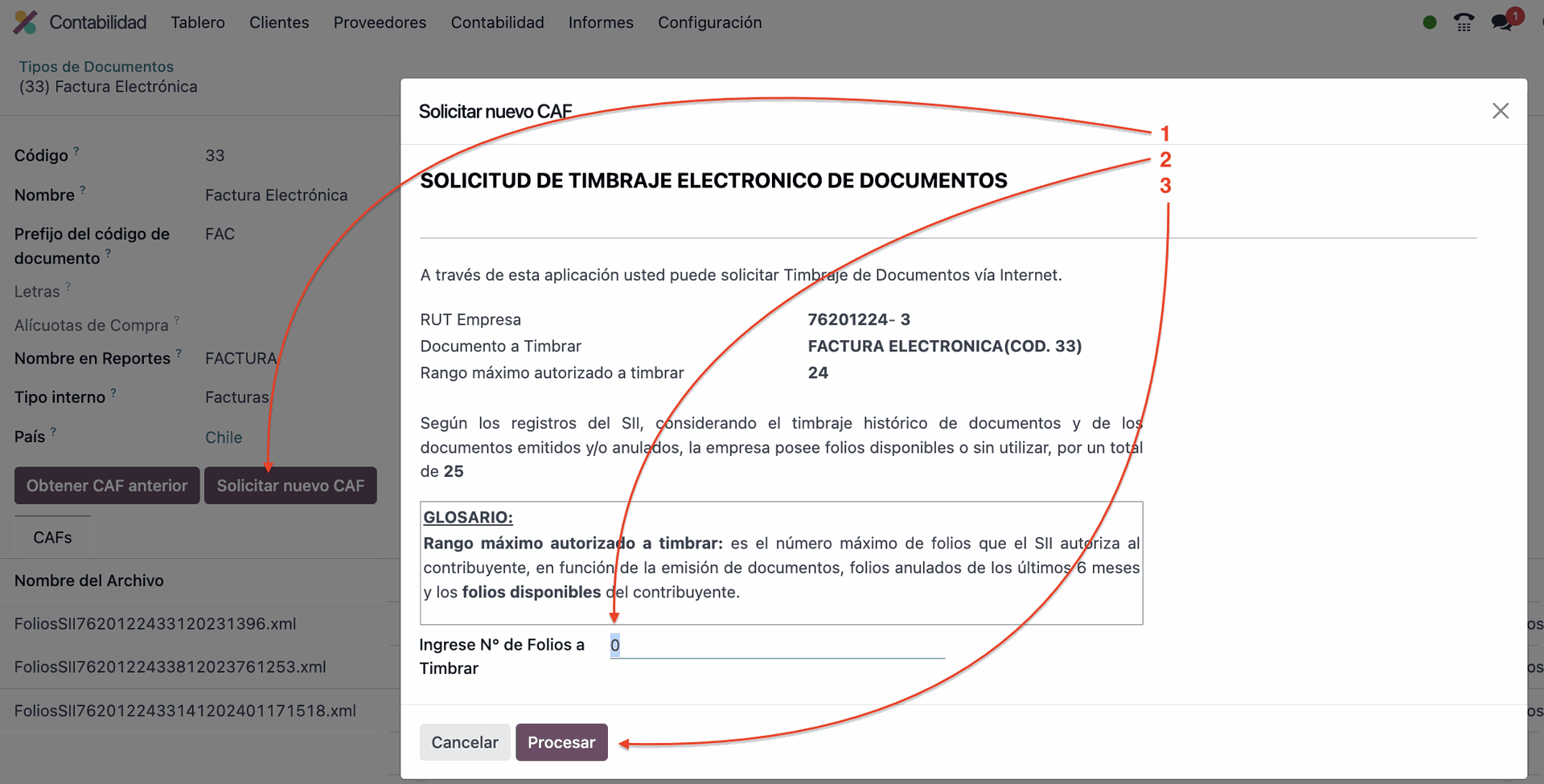Screen dimensions: 1544x784
Task: Open the Informes menu
Action: click(601, 23)
